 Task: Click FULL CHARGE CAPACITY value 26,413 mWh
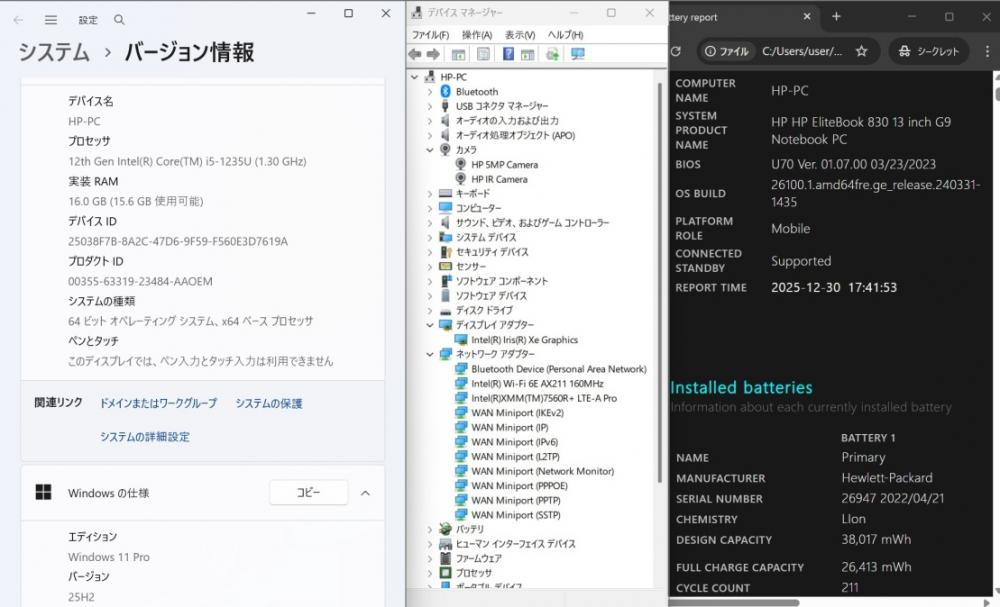point(876,567)
